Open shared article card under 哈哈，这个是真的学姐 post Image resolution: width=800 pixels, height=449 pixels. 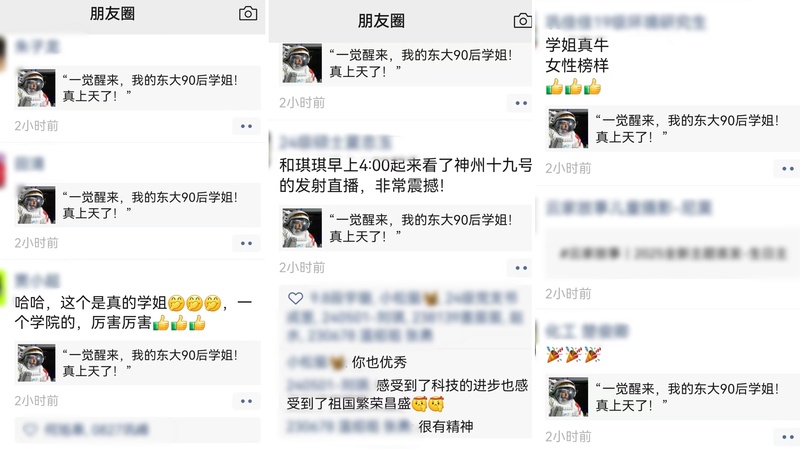(138, 363)
